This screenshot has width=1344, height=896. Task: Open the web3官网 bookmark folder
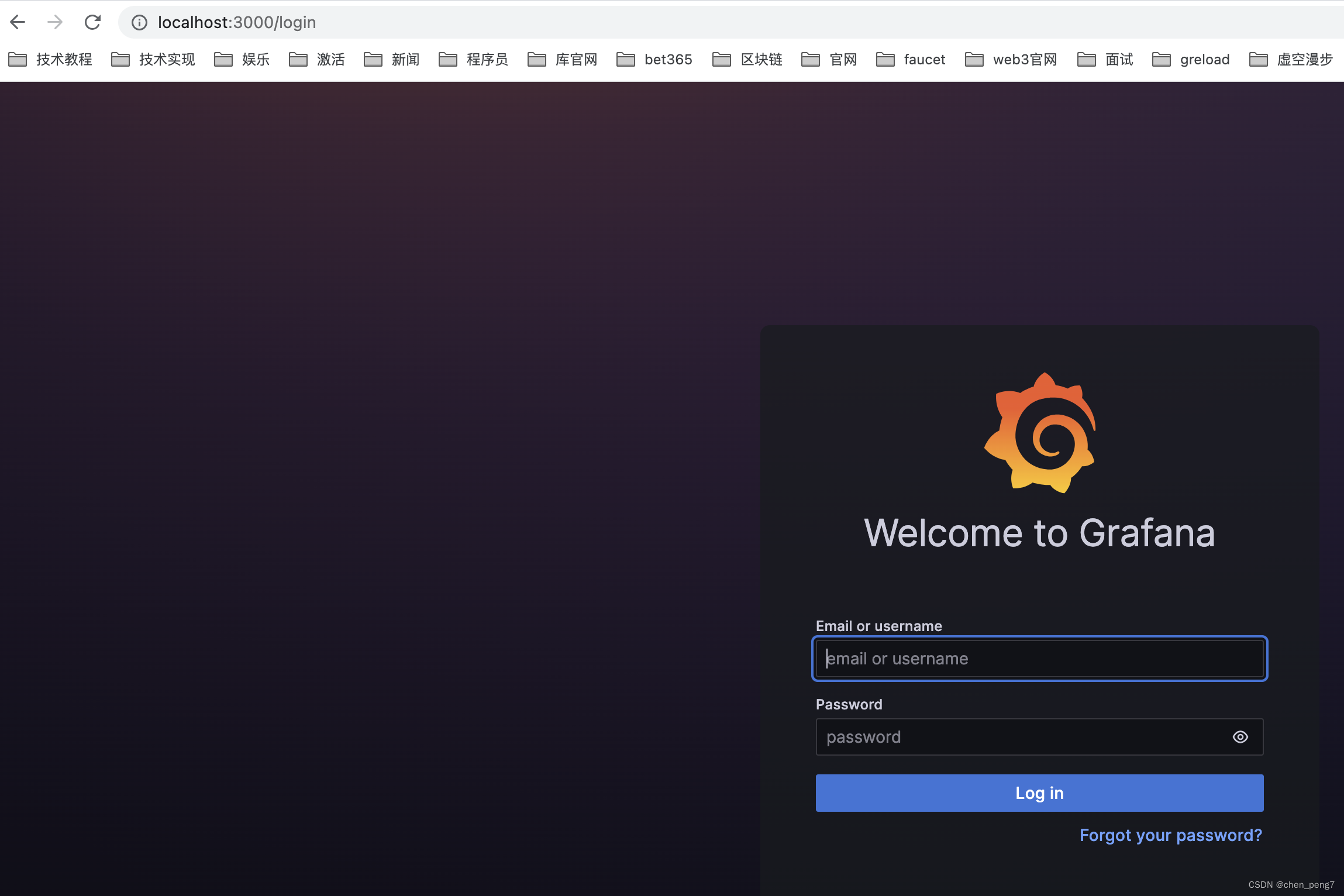(1011, 60)
